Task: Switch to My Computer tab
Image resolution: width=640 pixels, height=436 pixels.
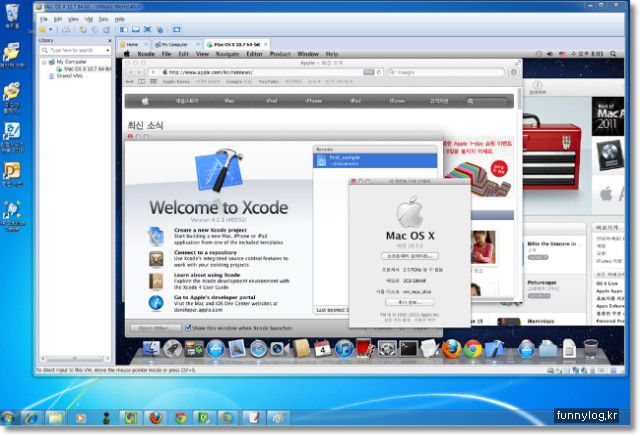Action: tap(176, 44)
